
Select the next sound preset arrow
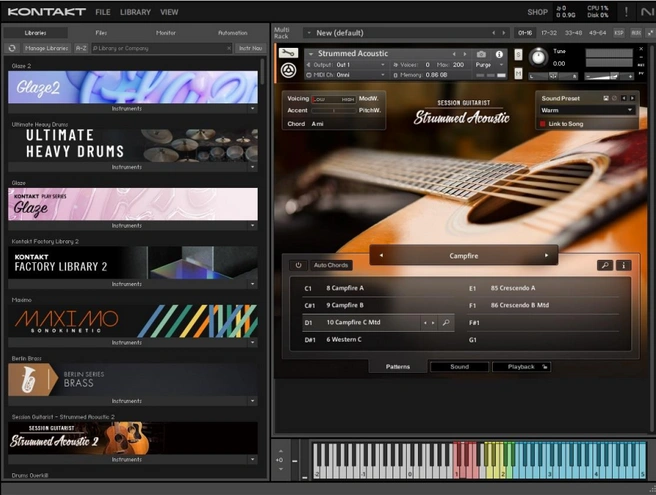click(632, 98)
